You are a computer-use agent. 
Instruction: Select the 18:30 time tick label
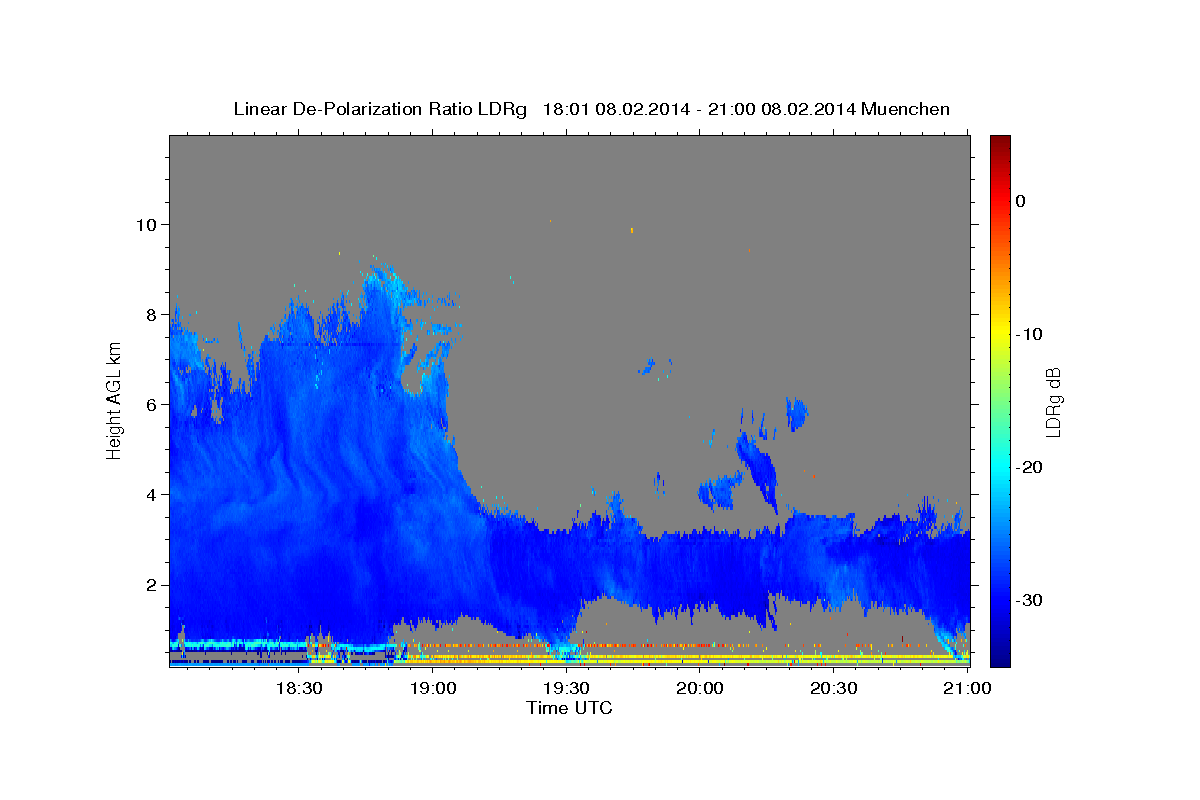point(297,688)
